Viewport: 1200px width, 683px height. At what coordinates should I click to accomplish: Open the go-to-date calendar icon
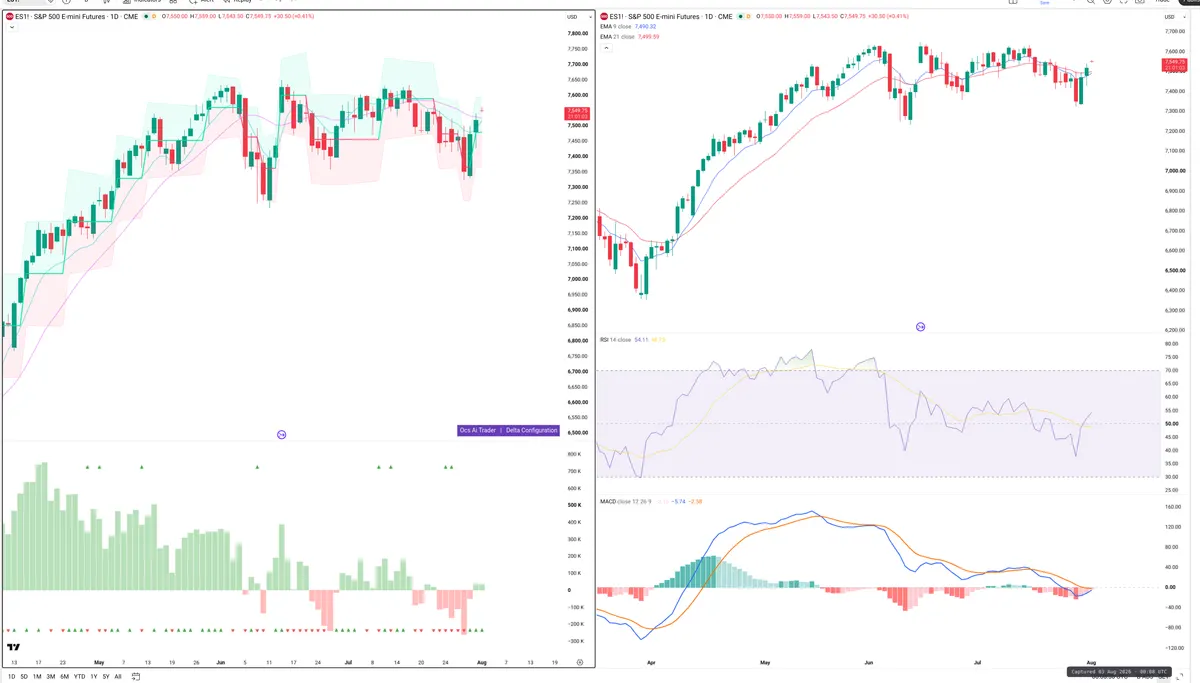(x=136, y=677)
